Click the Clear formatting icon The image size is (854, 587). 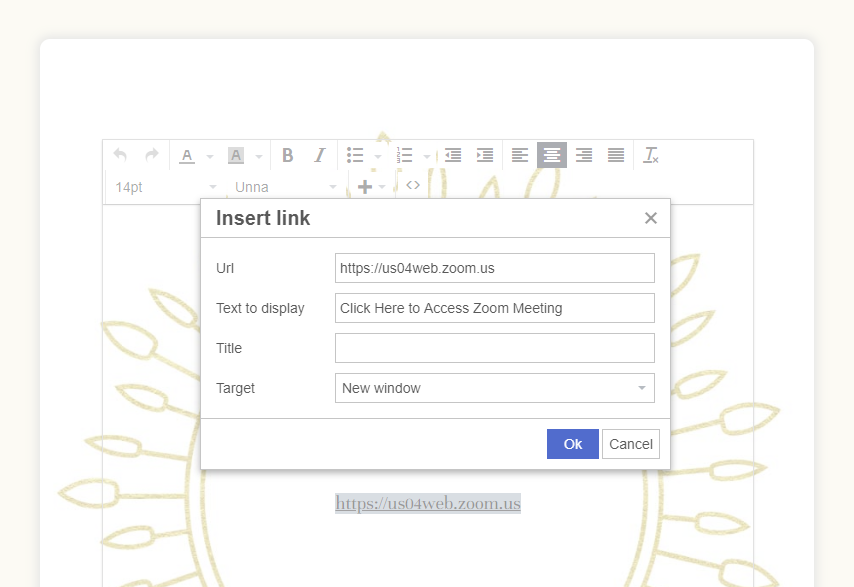coord(651,155)
